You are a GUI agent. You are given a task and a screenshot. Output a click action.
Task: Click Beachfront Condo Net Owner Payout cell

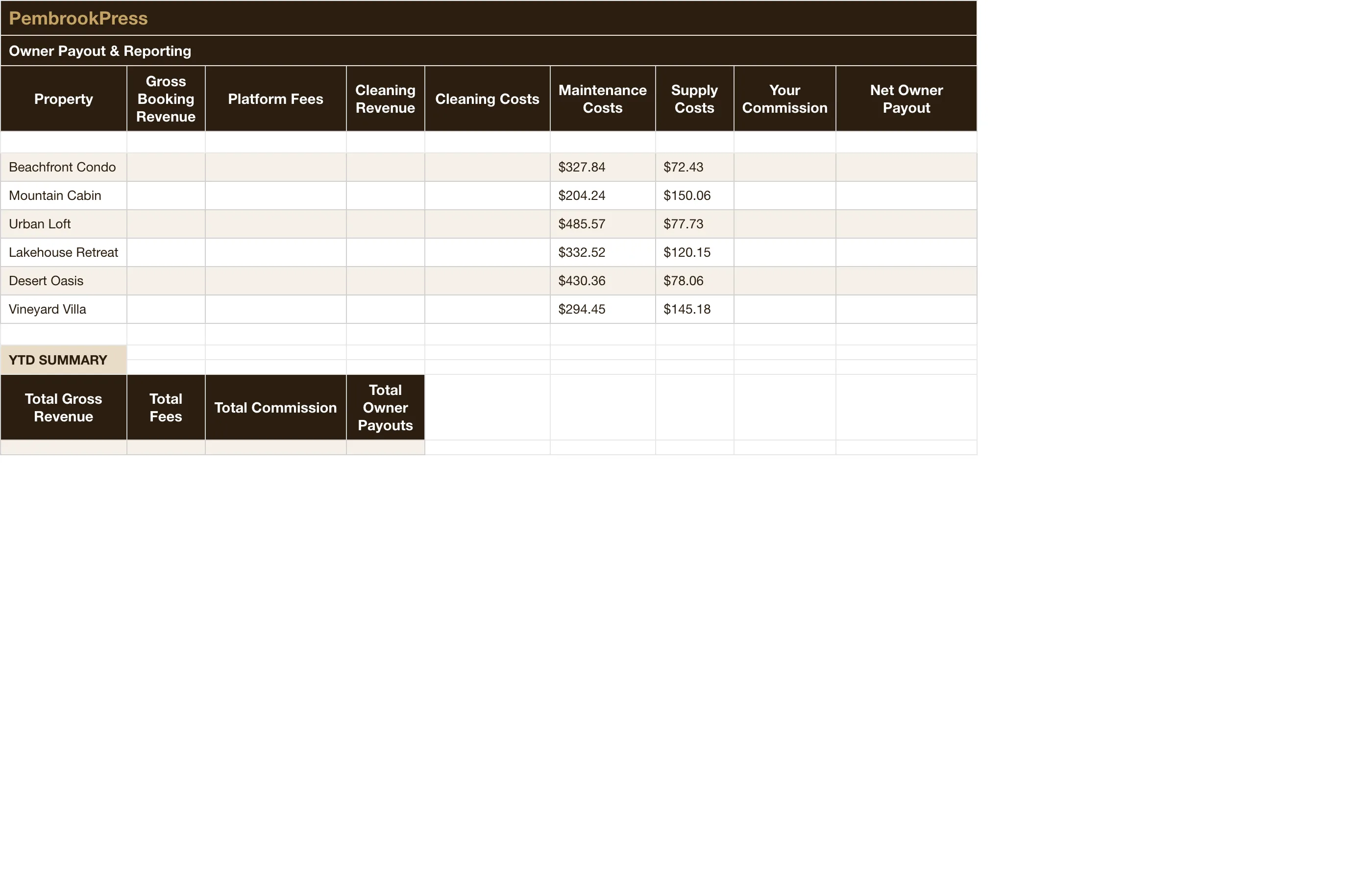906,167
